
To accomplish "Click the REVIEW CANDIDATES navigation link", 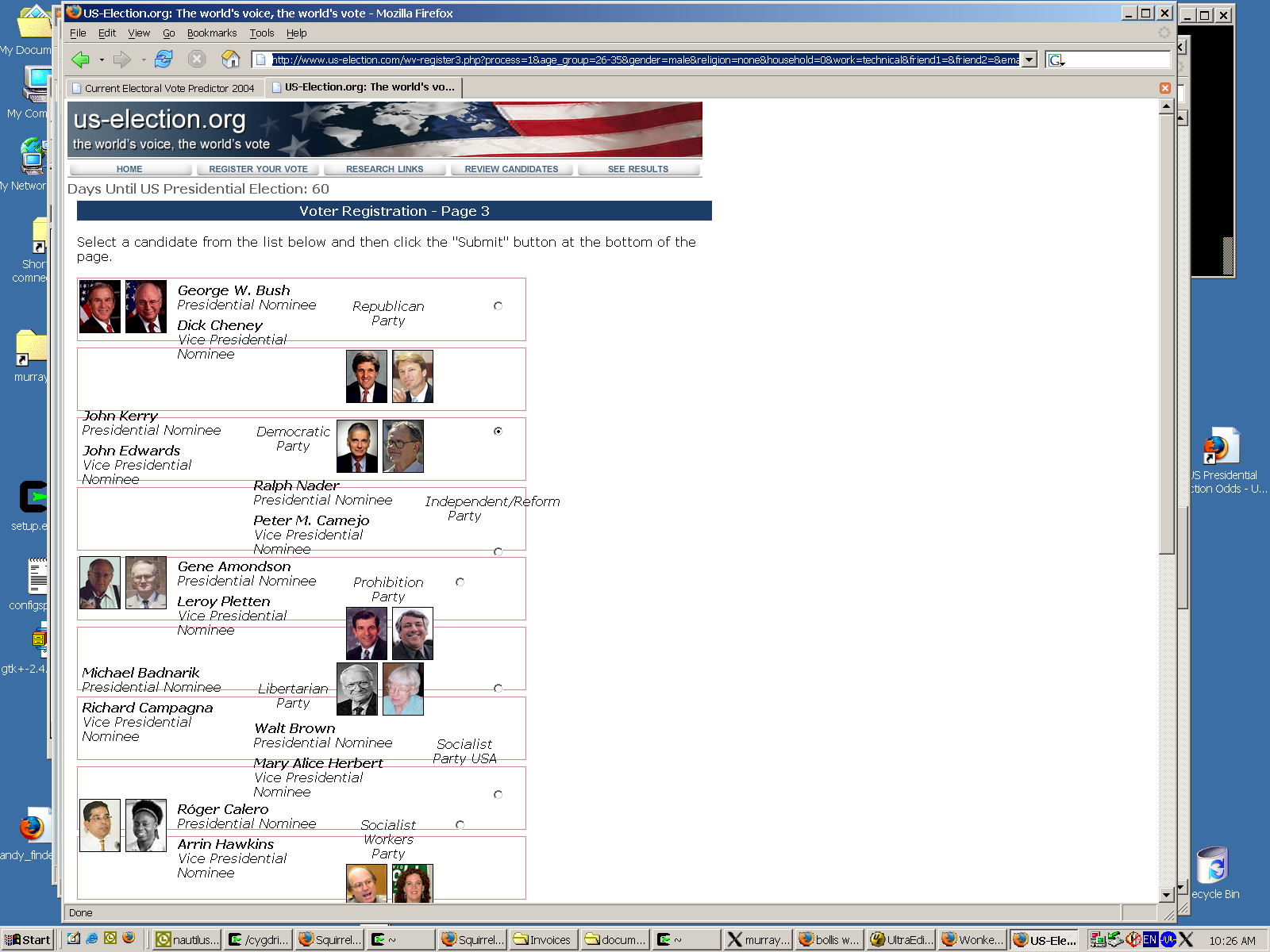I will point(511,169).
